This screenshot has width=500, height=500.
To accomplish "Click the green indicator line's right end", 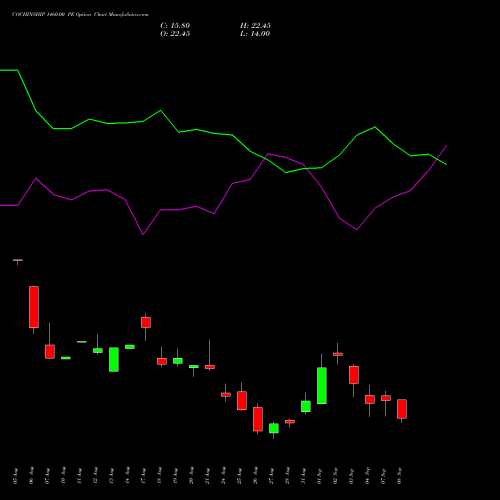I will coord(446,164).
